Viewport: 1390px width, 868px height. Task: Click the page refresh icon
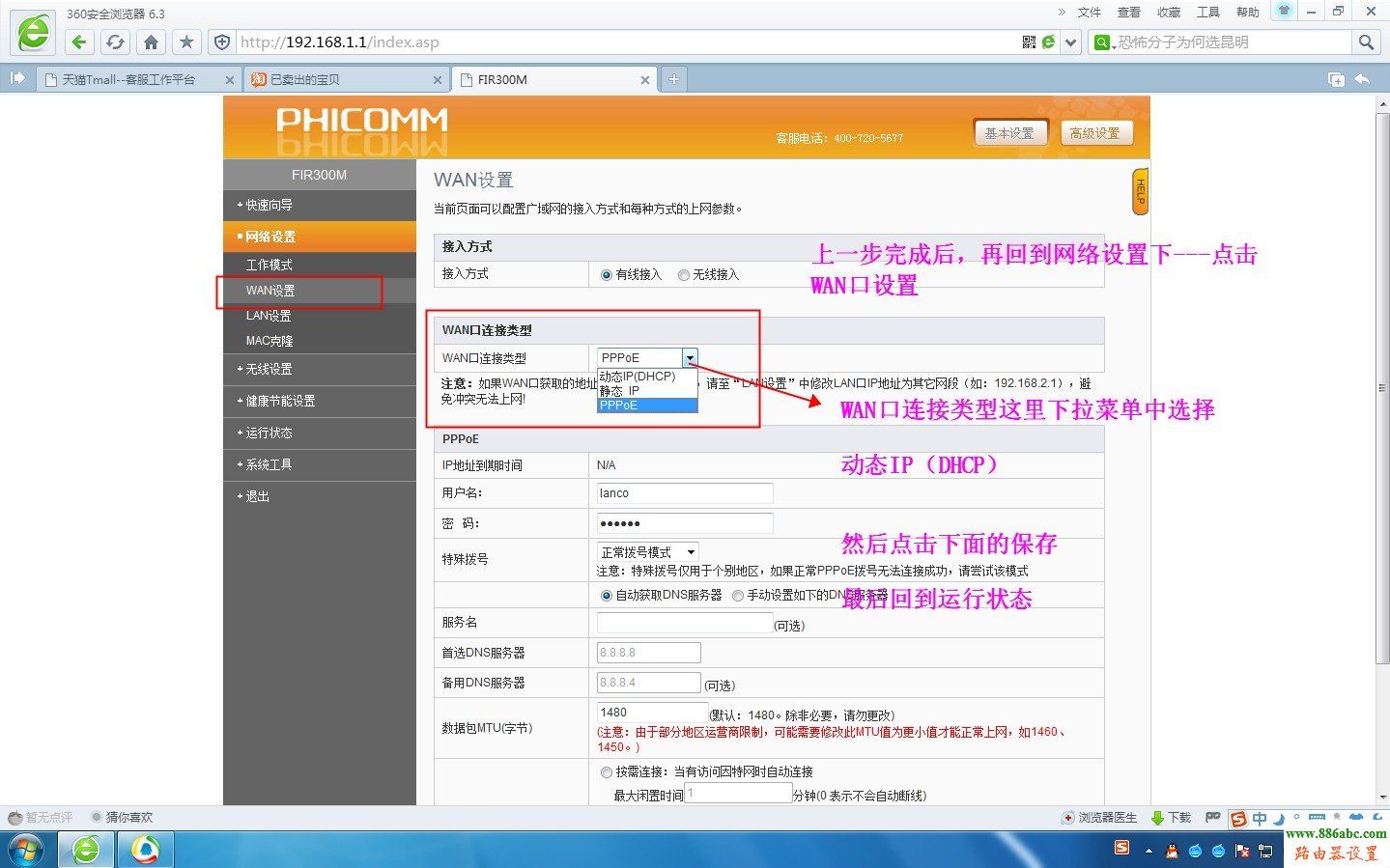pyautogui.click(x=117, y=42)
